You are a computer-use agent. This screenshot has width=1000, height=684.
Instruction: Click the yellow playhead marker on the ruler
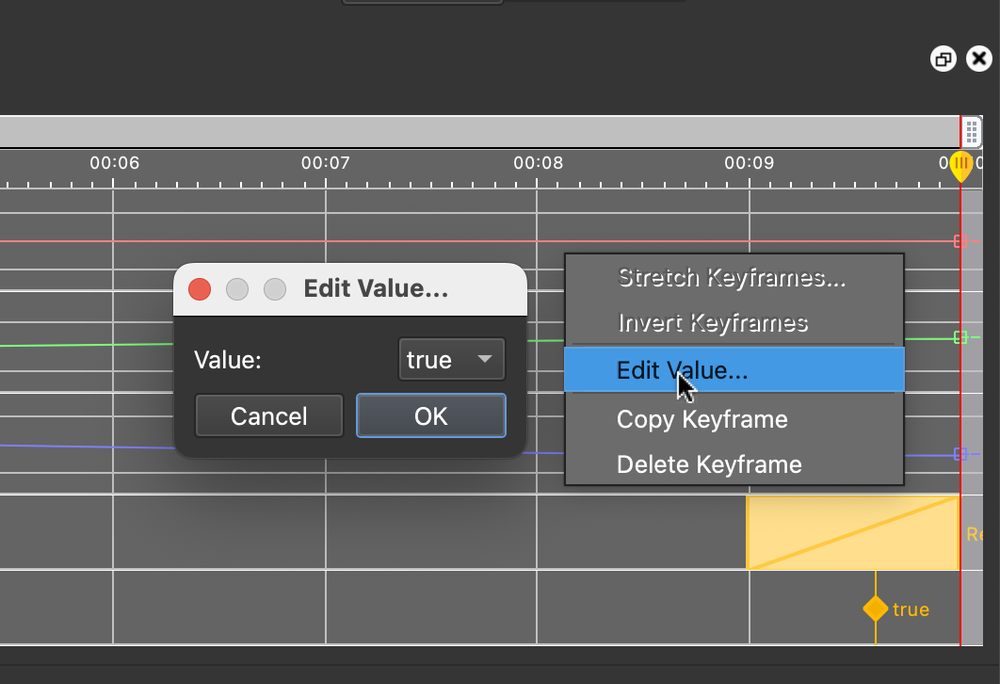point(961,165)
